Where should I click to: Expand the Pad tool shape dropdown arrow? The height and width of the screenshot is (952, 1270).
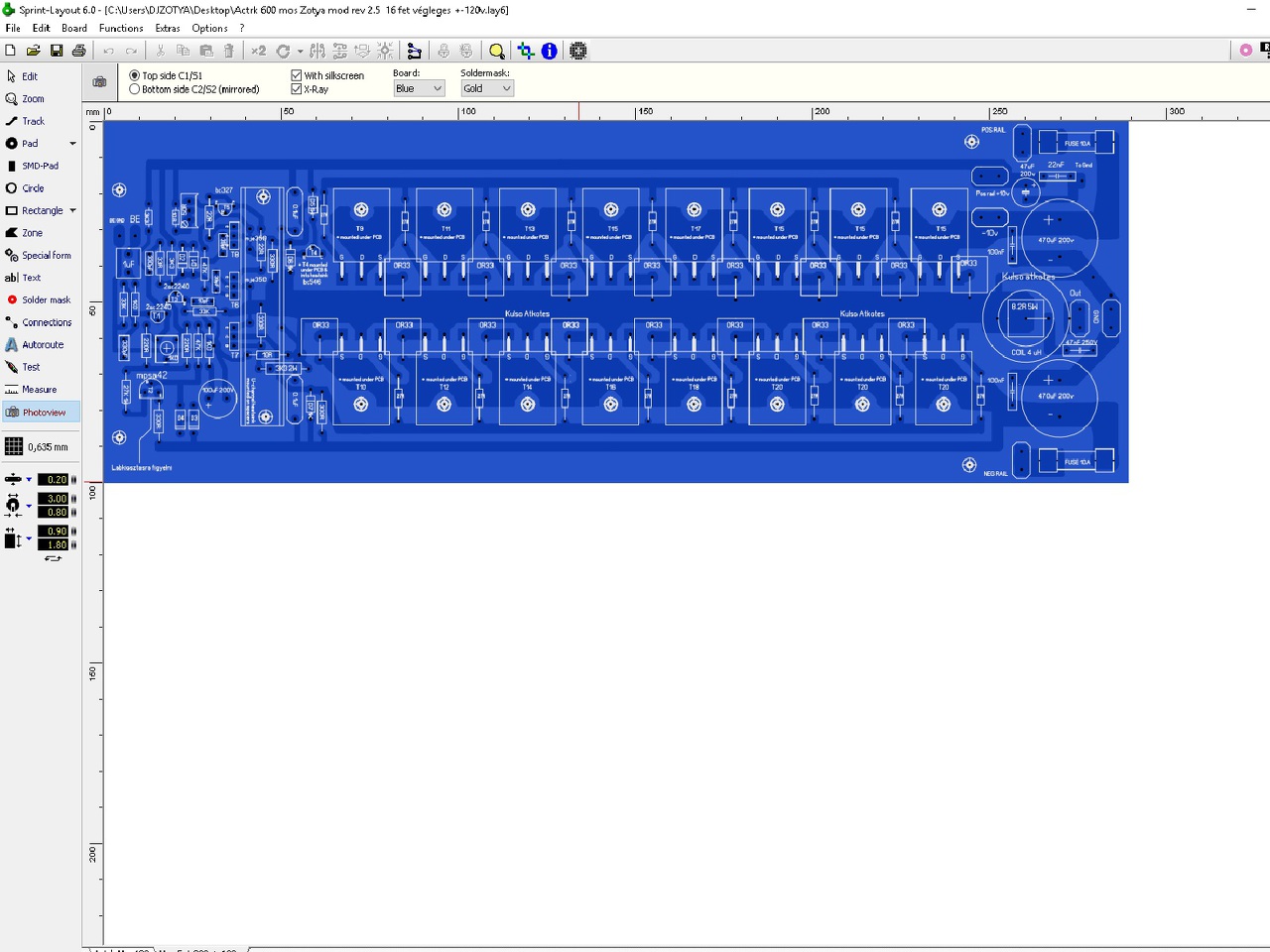pos(72,144)
